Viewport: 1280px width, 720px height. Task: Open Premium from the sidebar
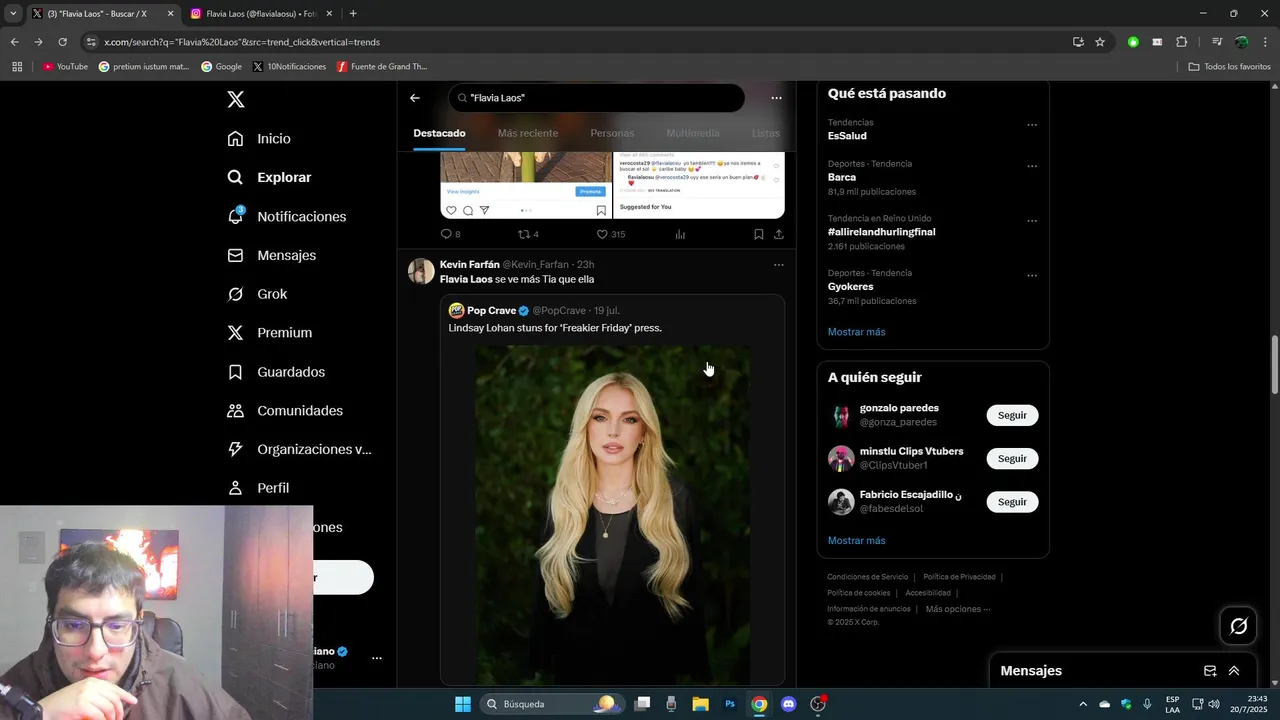(269, 333)
